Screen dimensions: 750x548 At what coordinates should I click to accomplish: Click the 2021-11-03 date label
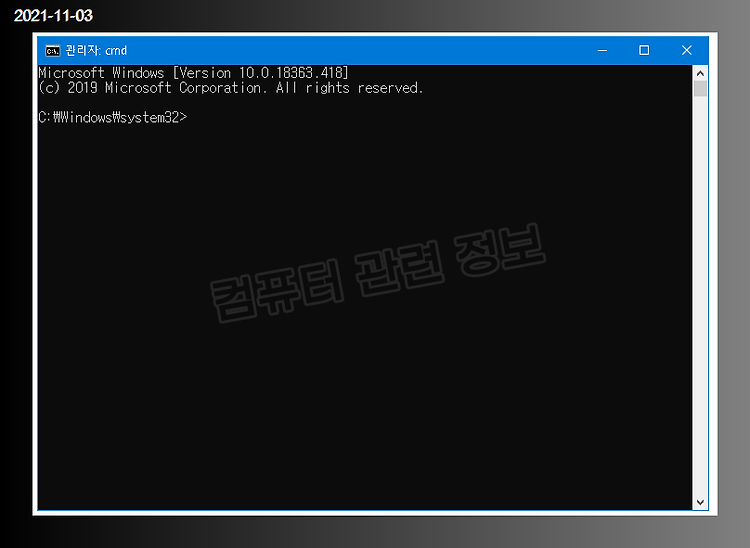pos(53,15)
